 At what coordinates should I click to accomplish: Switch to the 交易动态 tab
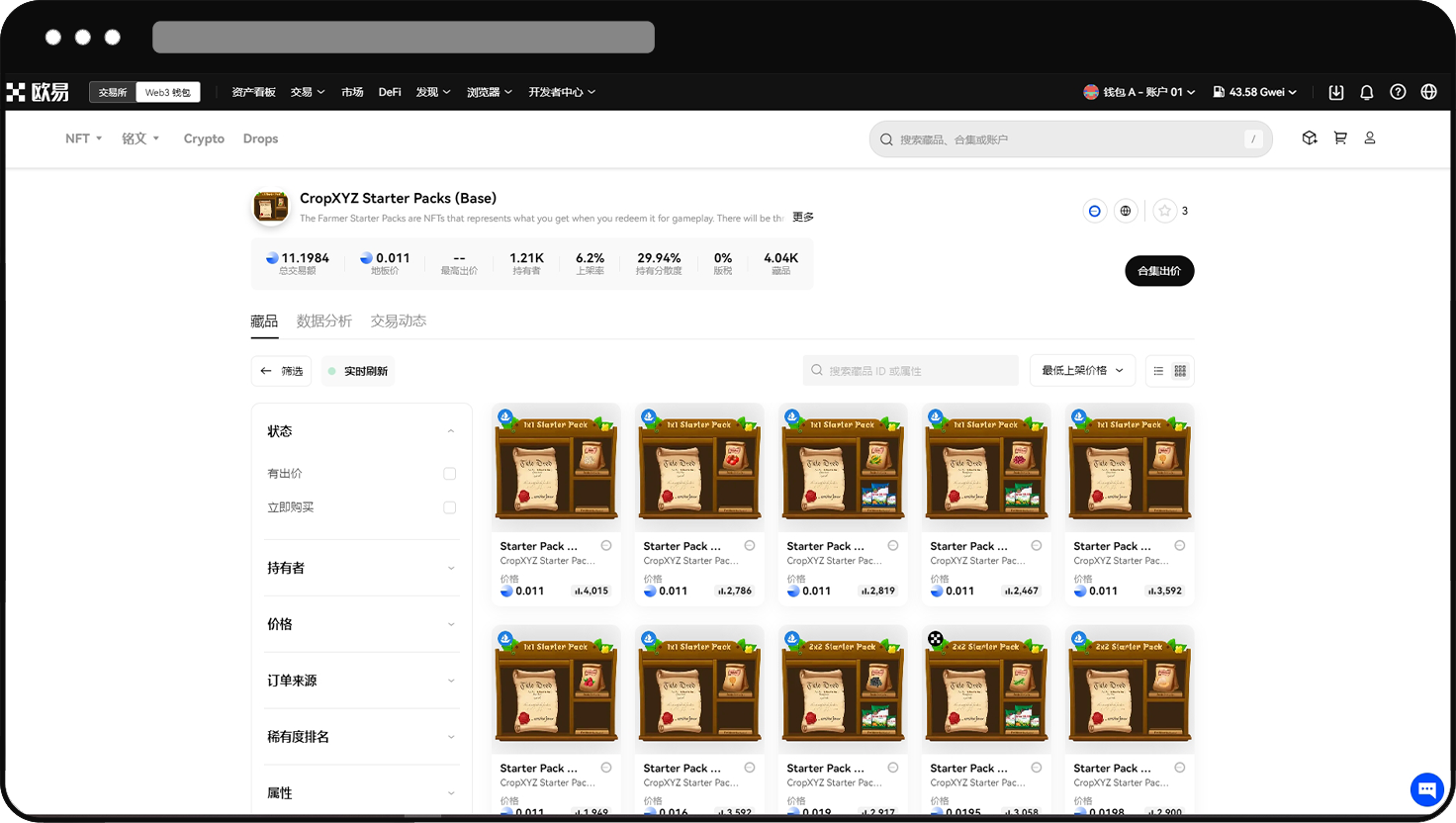pos(399,321)
